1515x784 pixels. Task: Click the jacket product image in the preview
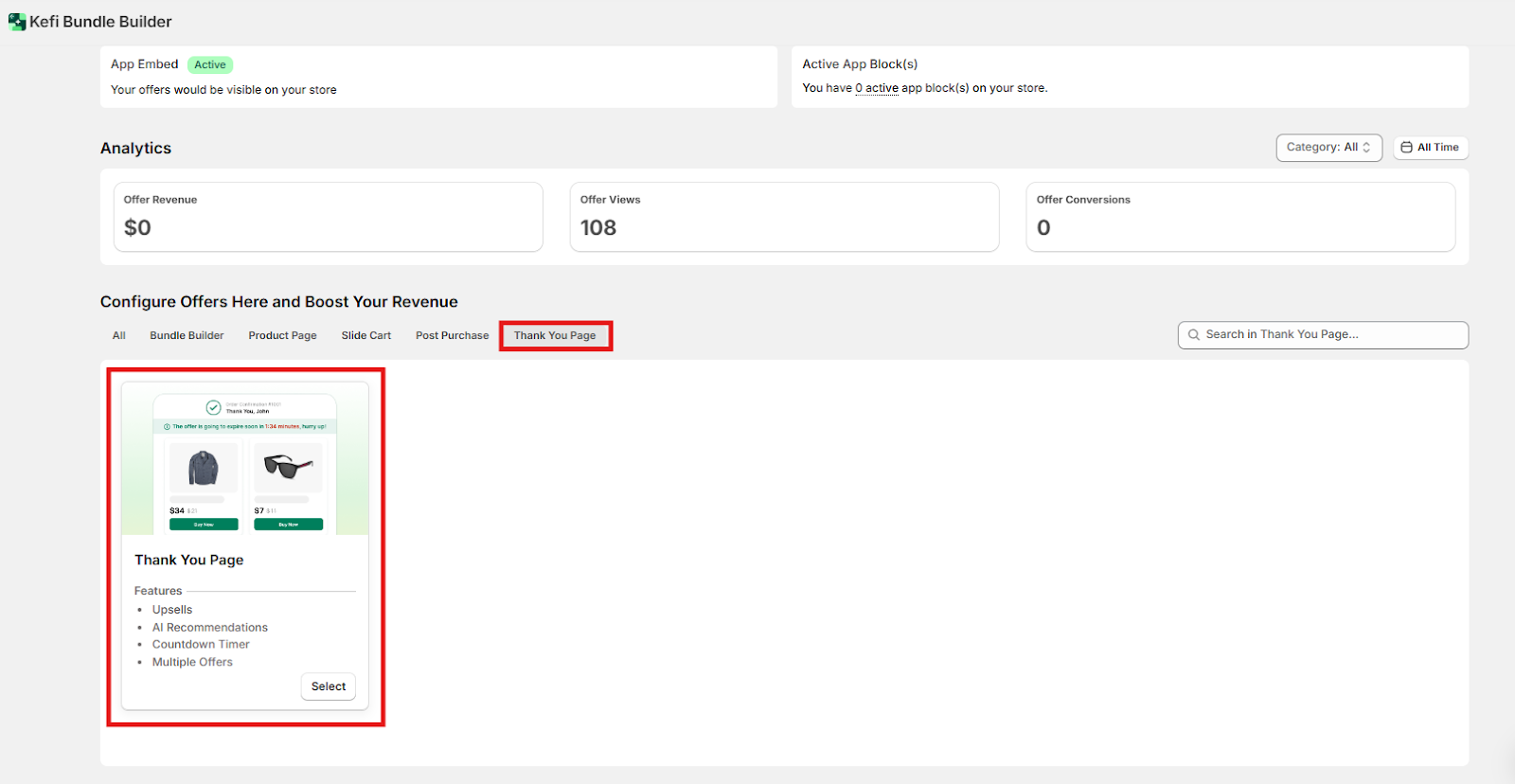pyautogui.click(x=203, y=468)
